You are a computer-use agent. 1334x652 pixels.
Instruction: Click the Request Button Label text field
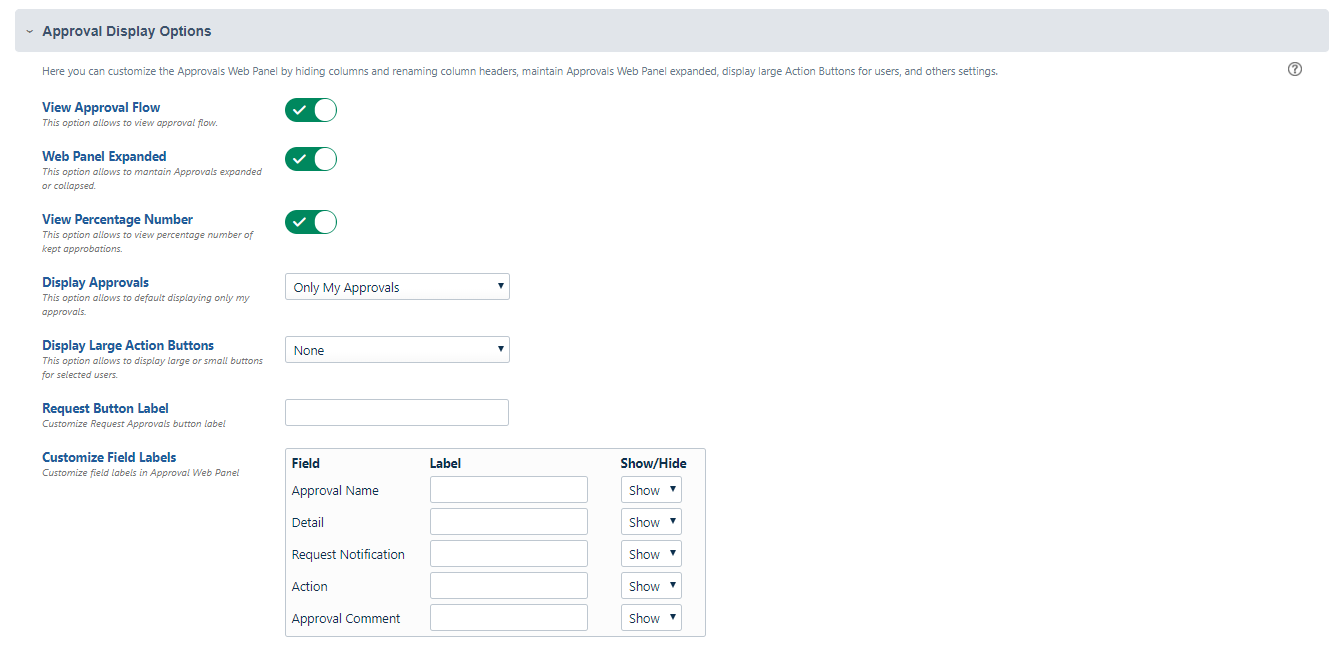(397, 412)
